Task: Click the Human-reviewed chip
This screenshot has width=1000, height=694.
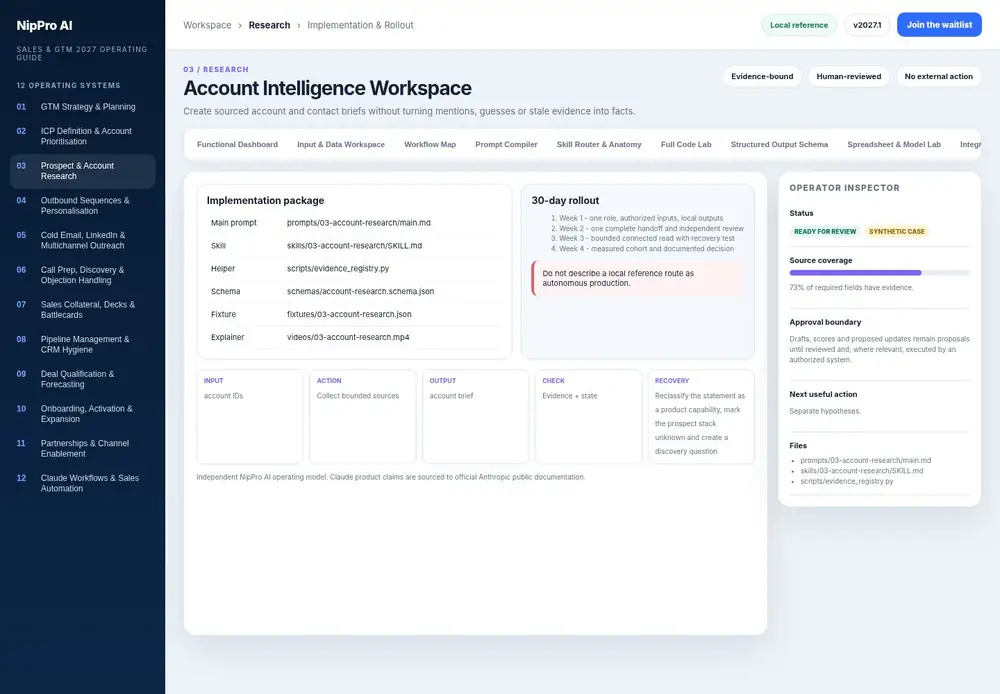Action: click(x=849, y=77)
